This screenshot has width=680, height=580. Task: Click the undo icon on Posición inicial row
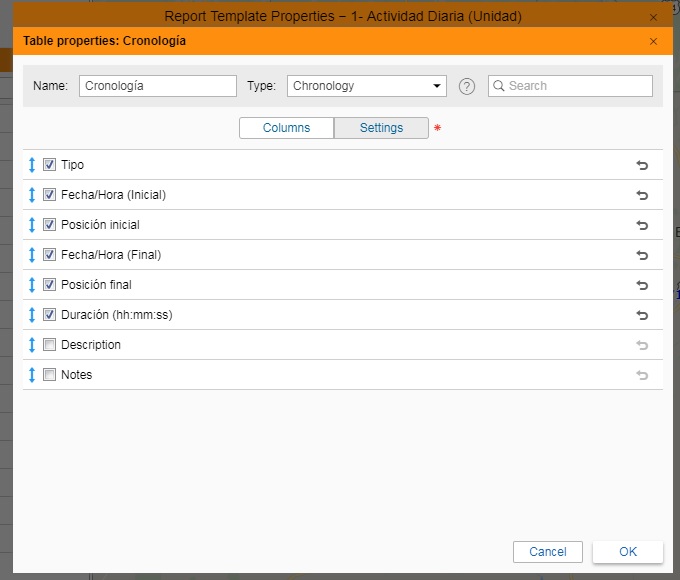click(642, 225)
